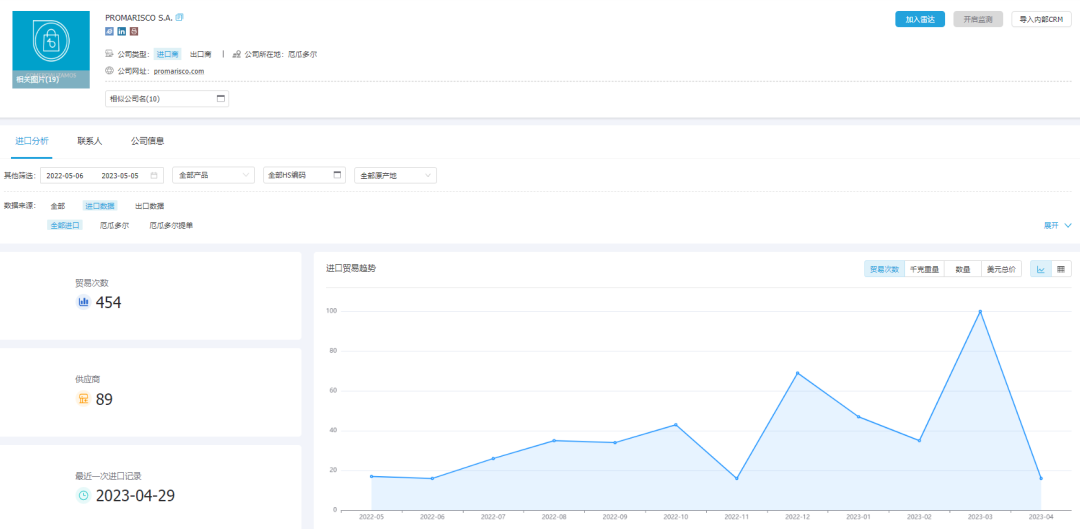Click the 导入内部CRM button
Image resolution: width=1080 pixels, height=529 pixels.
pos(1041,19)
